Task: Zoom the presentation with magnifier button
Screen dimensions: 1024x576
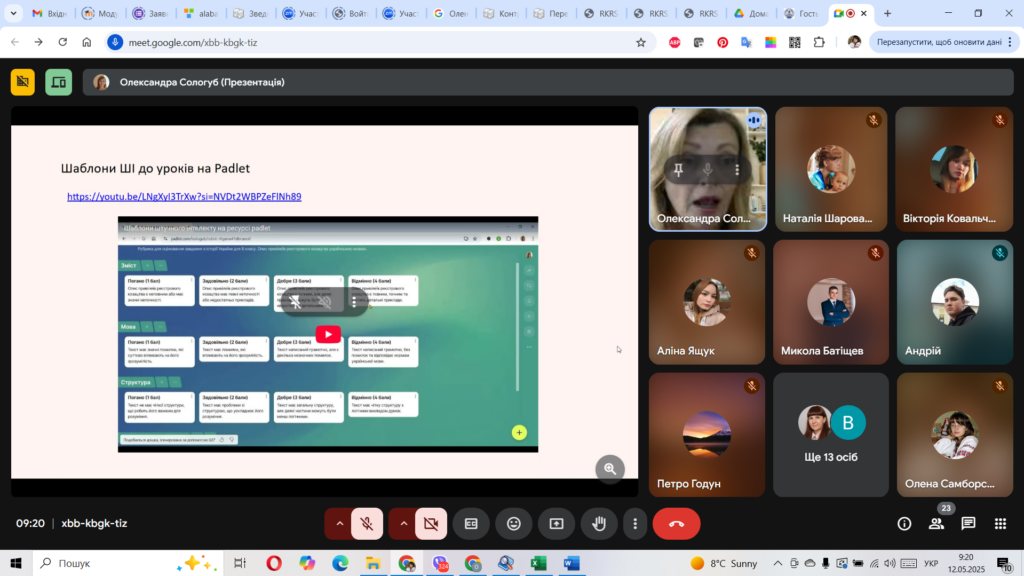Action: coord(610,469)
